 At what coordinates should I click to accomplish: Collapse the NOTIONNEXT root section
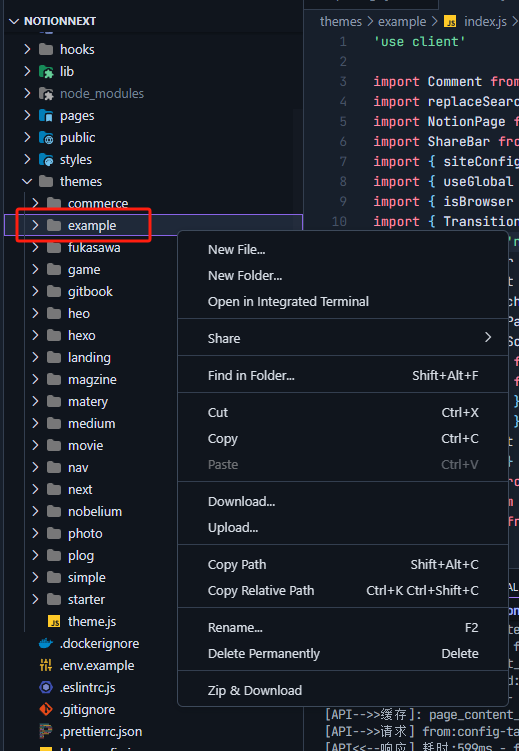coord(14,21)
